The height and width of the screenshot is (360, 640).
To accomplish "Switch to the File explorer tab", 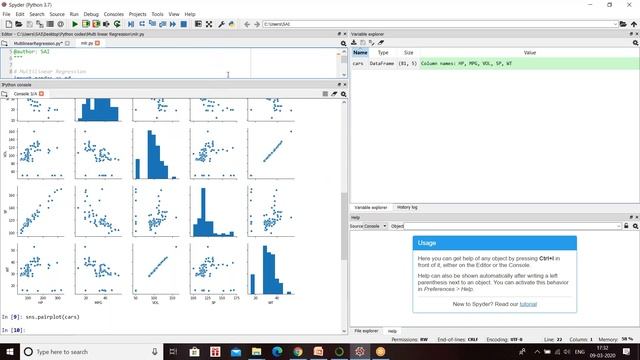I will point(366,331).
